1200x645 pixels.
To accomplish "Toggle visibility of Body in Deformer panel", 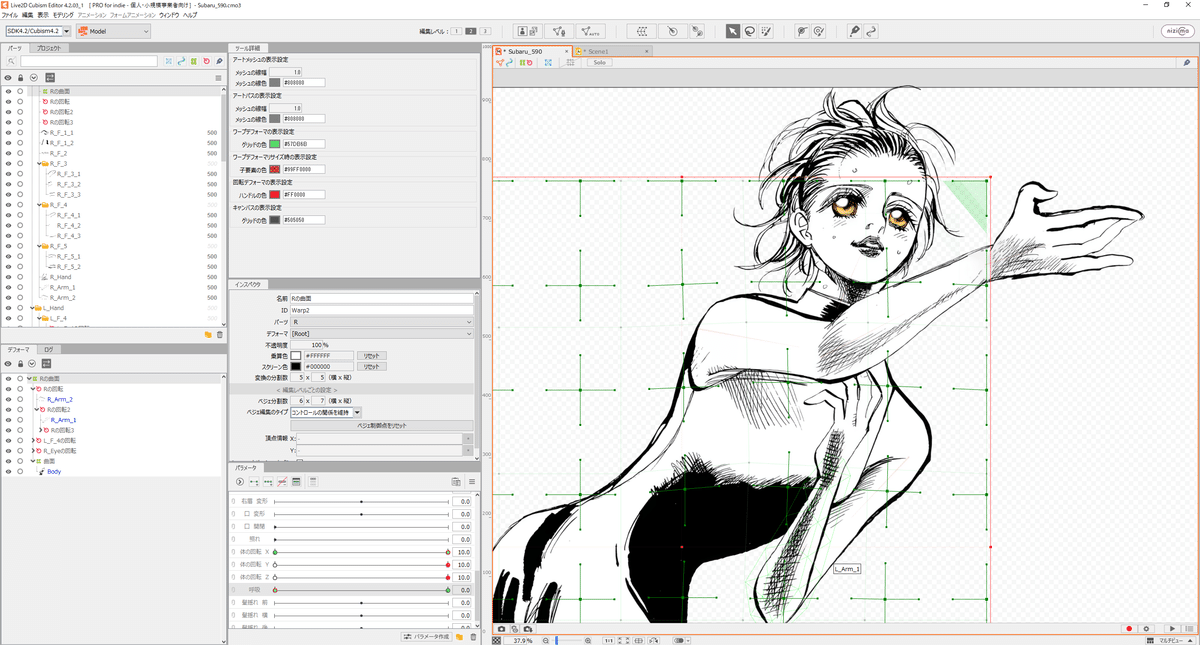I will click(x=8, y=472).
